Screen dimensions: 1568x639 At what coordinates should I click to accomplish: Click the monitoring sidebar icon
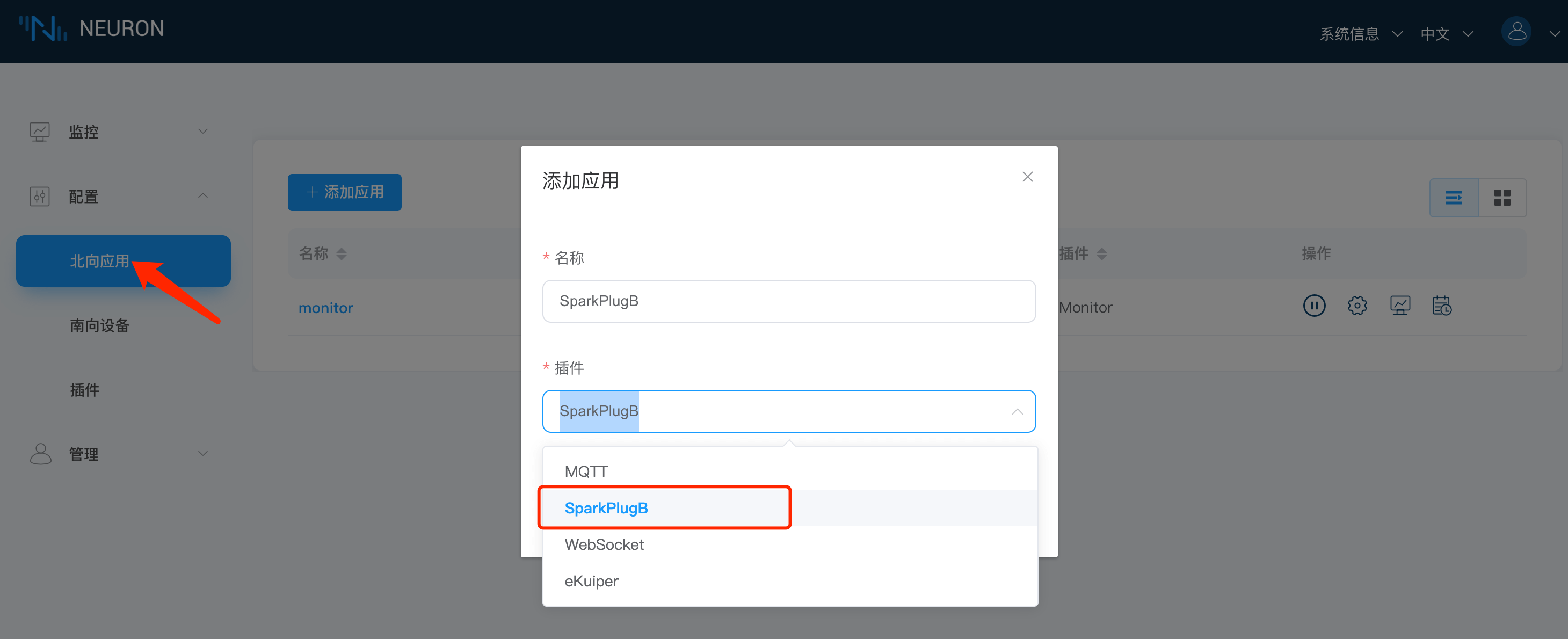click(x=40, y=132)
